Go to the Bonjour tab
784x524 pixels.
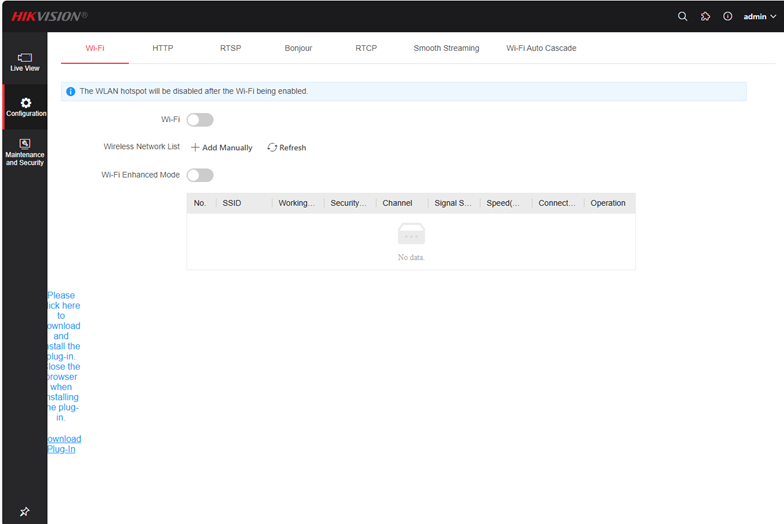coord(298,48)
